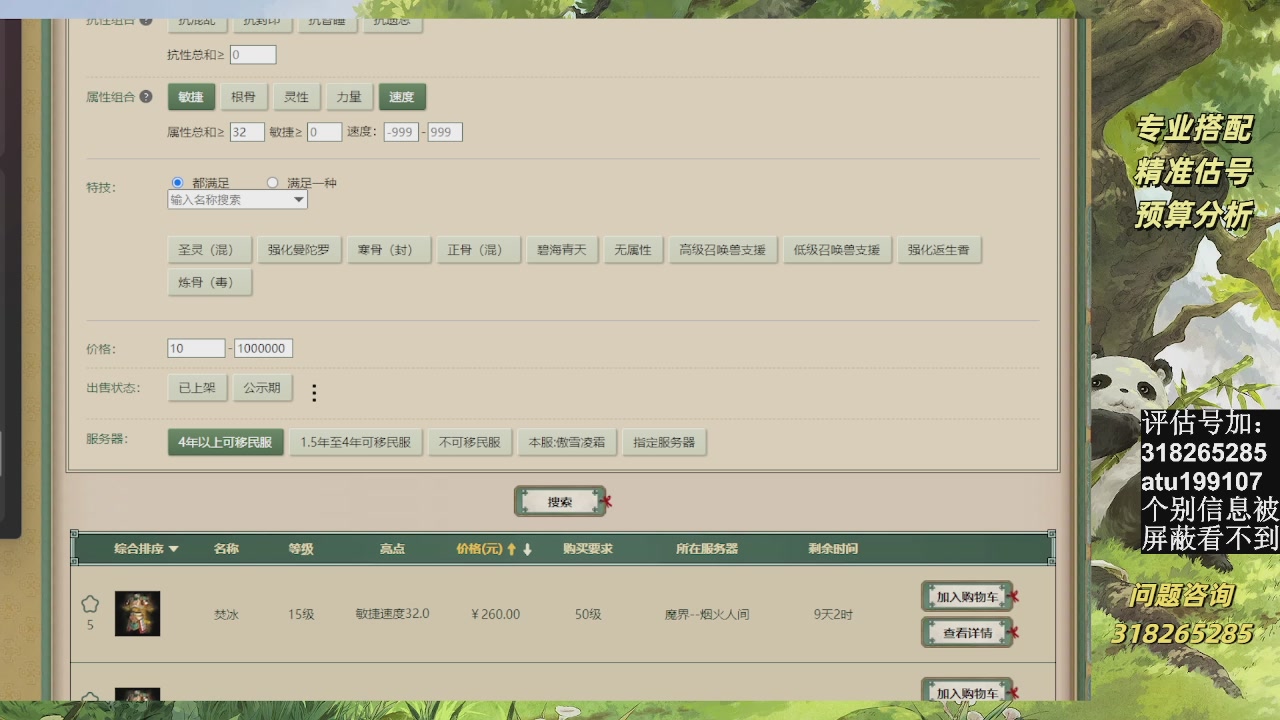The width and height of the screenshot is (1280, 720).
Task: Choose the 不可移民服 server filter
Action: click(x=470, y=441)
